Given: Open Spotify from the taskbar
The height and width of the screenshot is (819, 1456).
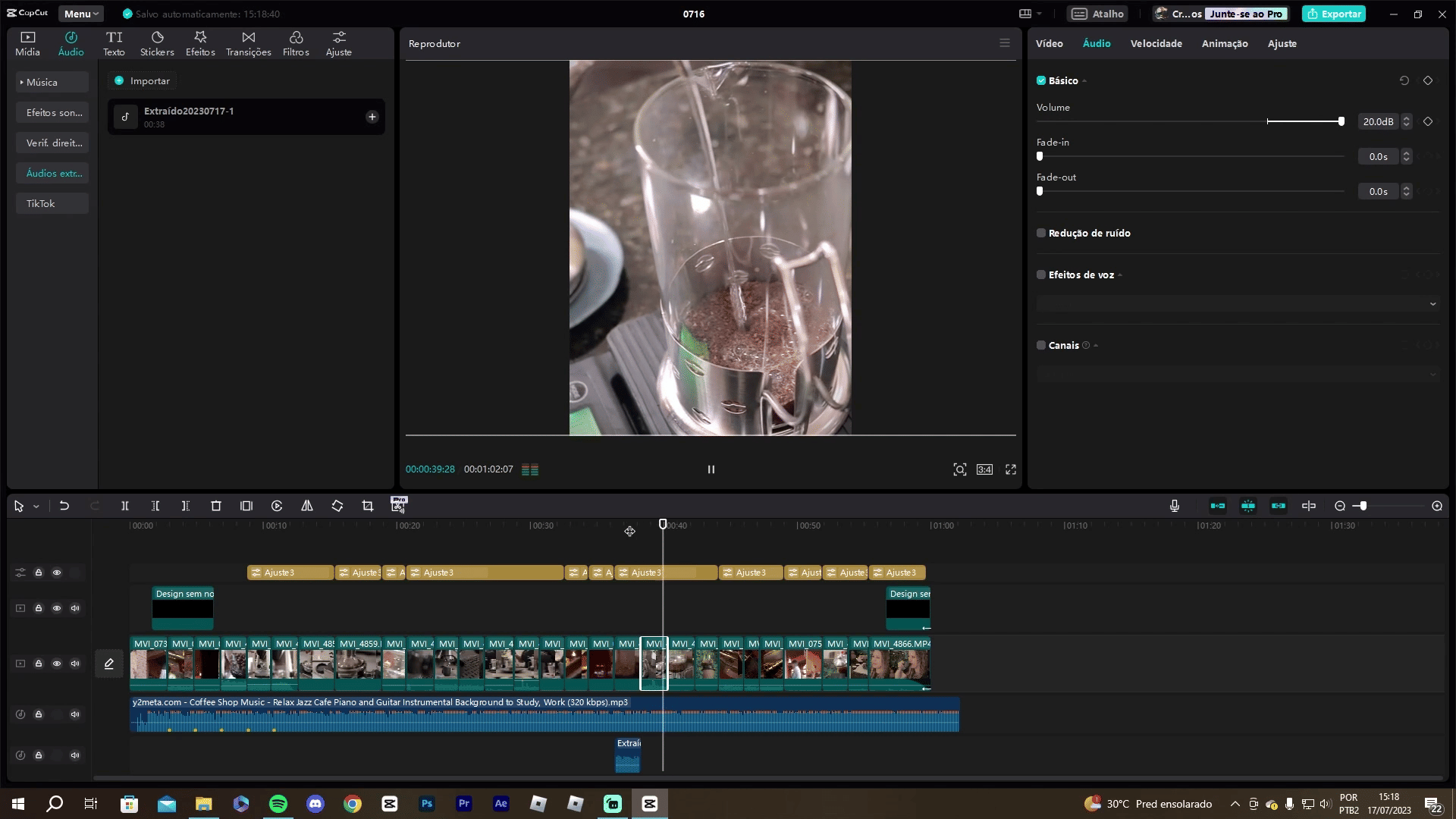Looking at the screenshot, I should coord(278,804).
